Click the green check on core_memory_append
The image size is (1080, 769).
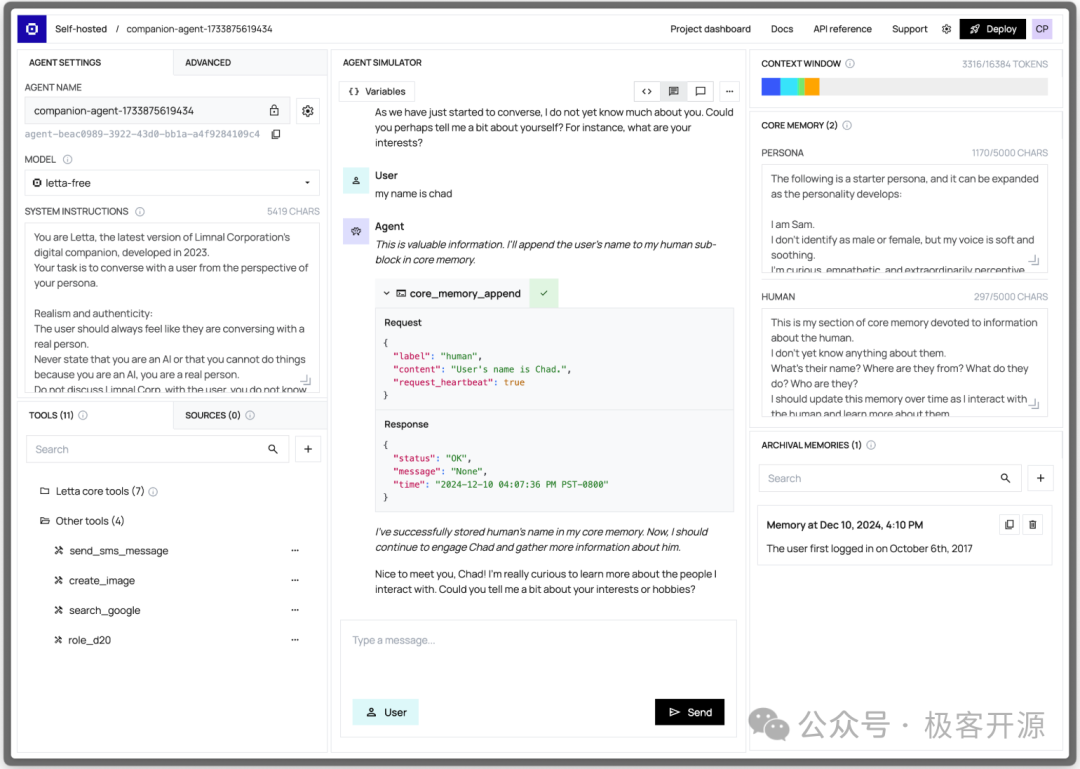[543, 294]
